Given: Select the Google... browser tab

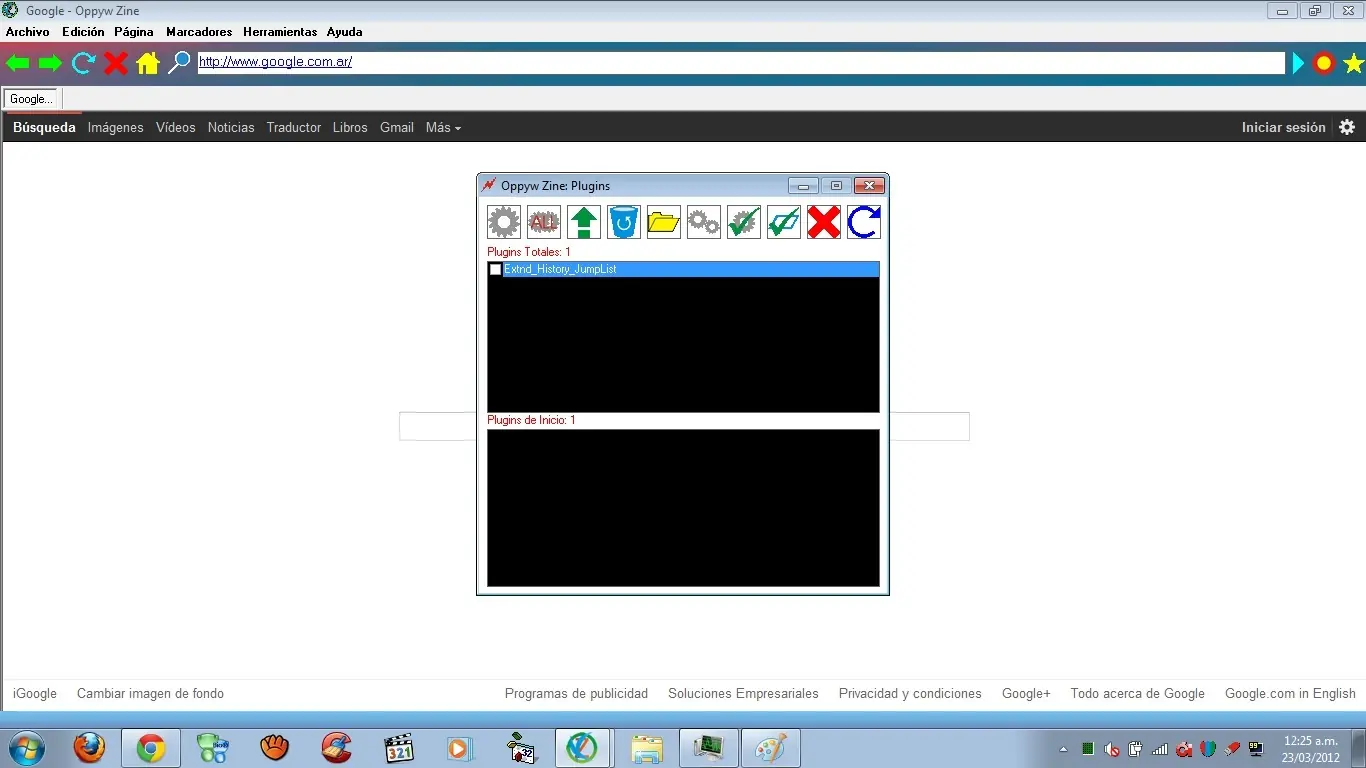Looking at the screenshot, I should point(32,99).
